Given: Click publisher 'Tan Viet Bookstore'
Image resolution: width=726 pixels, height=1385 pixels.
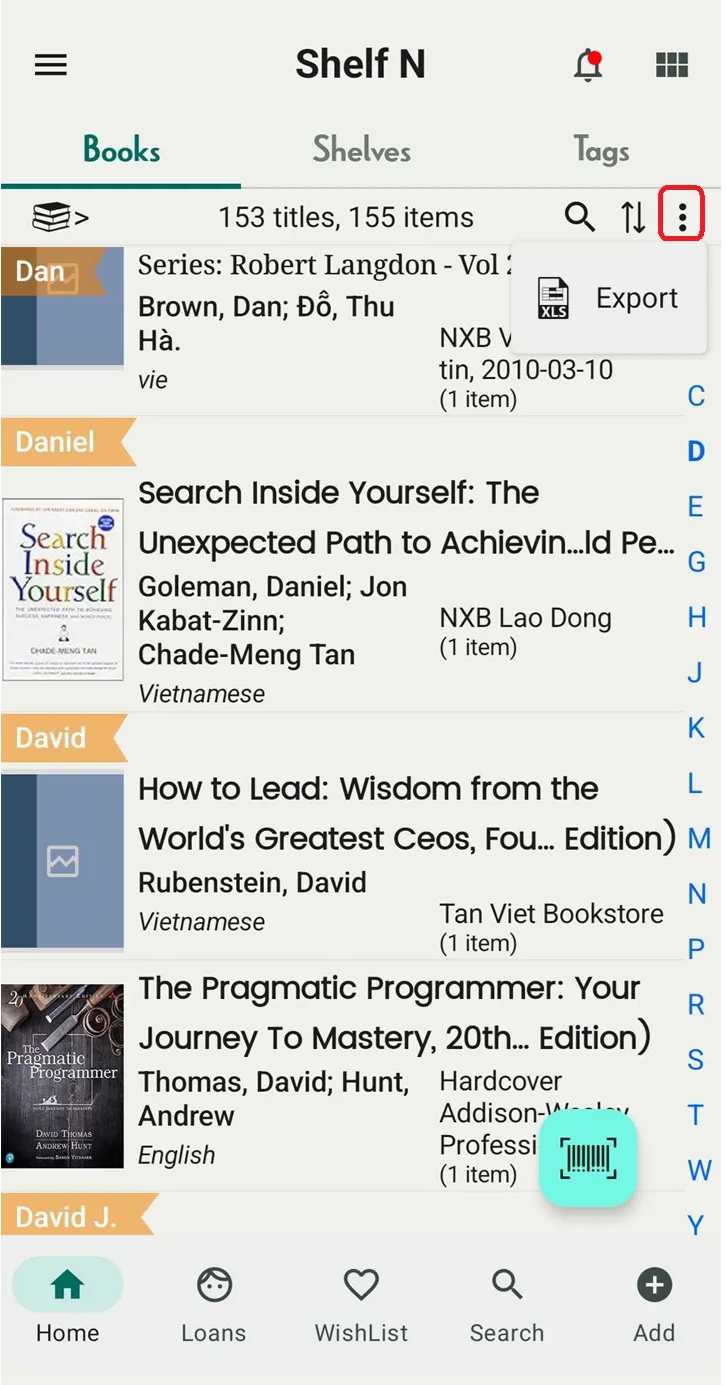Looking at the screenshot, I should 551,914.
